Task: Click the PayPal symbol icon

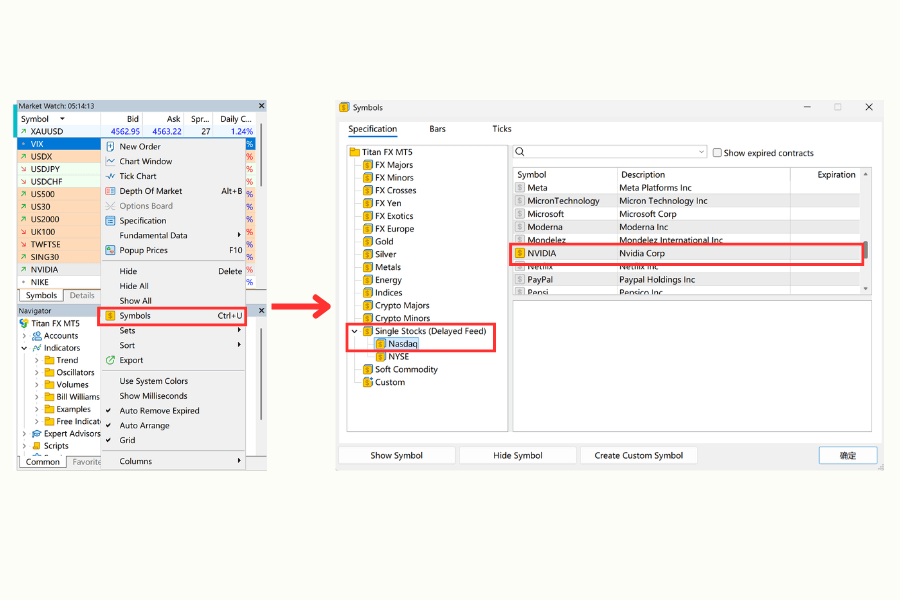Action: click(520, 280)
